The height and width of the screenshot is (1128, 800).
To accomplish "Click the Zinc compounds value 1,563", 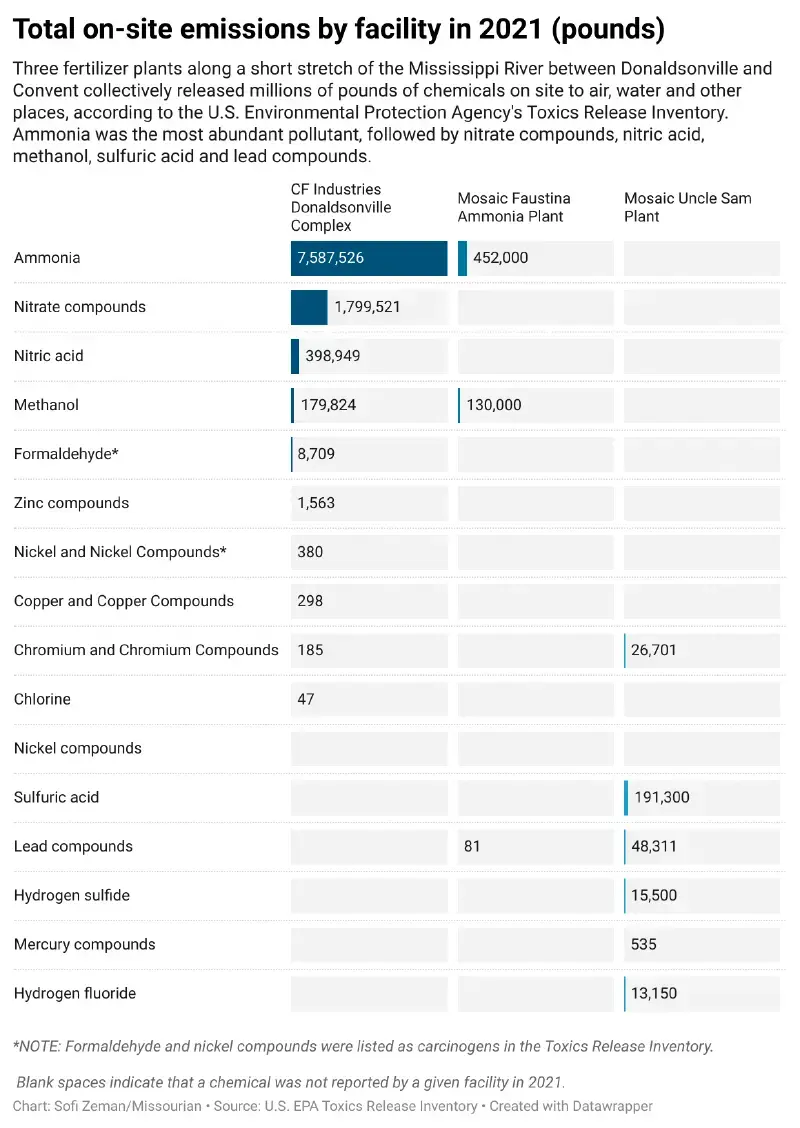I will tap(317, 503).
